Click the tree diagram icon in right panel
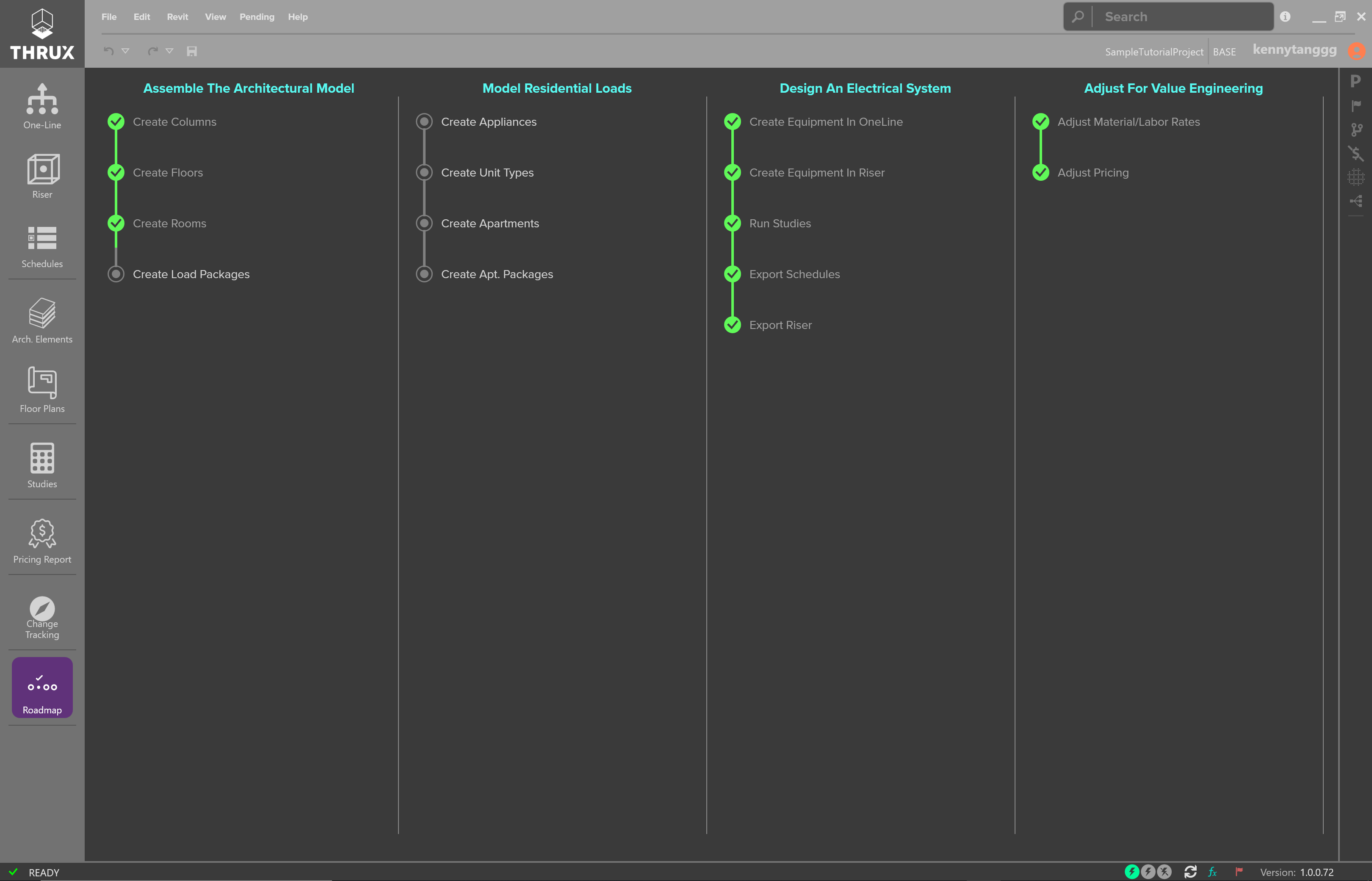The height and width of the screenshot is (881, 1372). (1355, 201)
